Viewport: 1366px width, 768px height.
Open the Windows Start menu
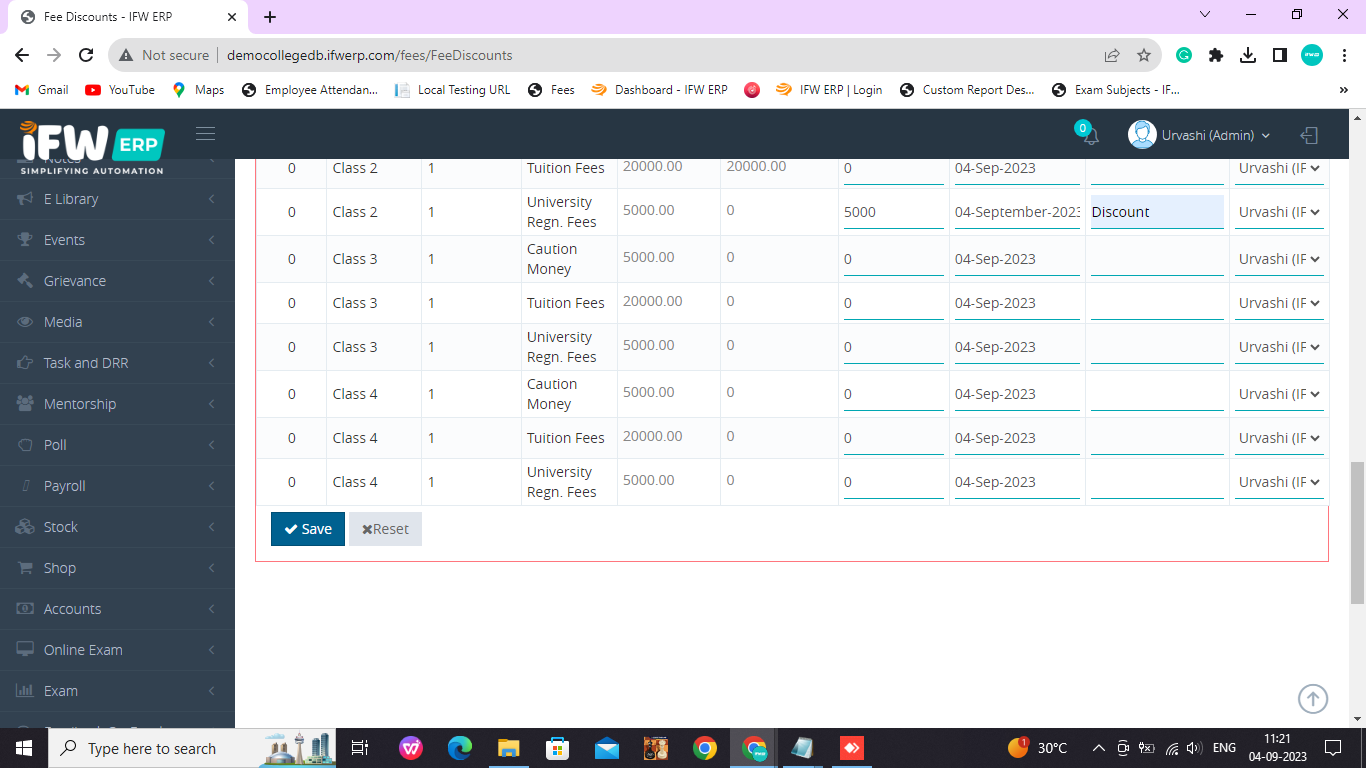click(x=24, y=748)
